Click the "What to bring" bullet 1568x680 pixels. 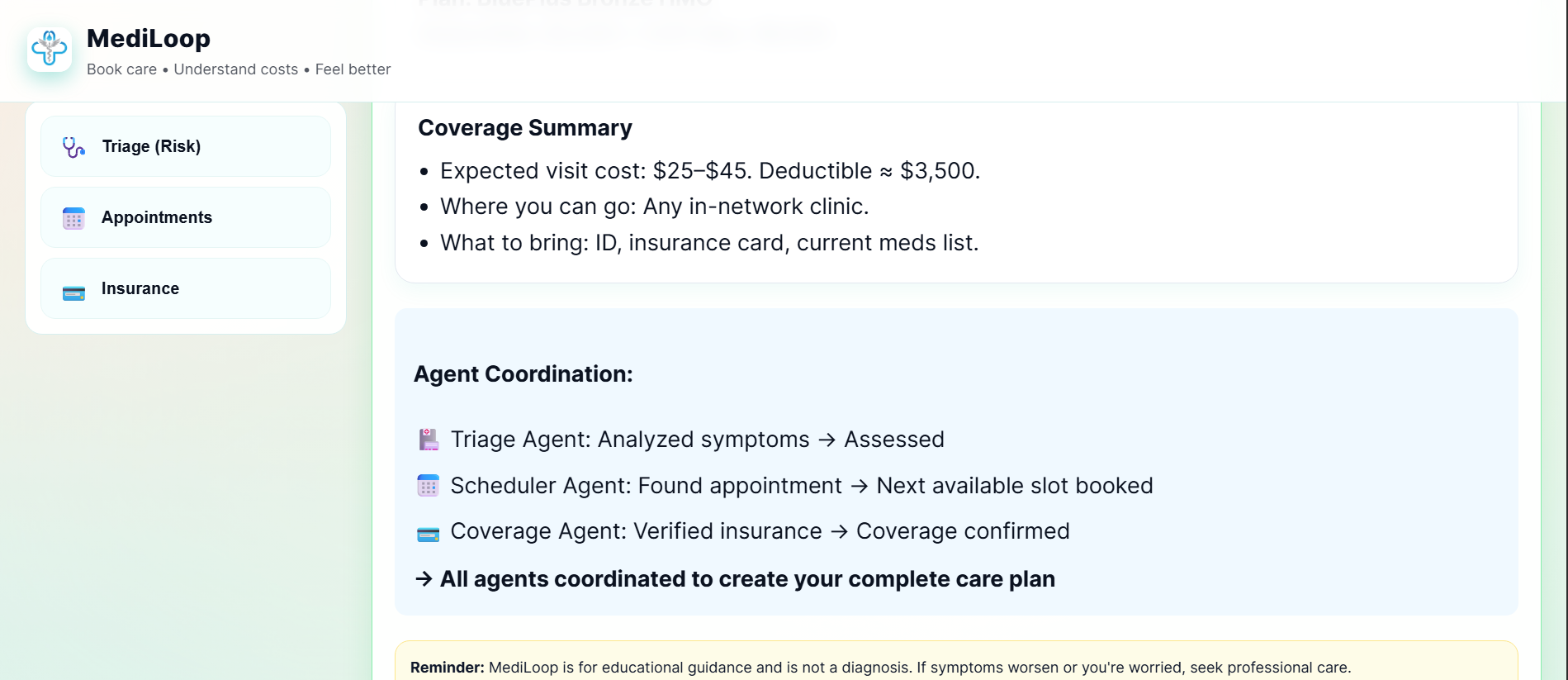(x=708, y=243)
